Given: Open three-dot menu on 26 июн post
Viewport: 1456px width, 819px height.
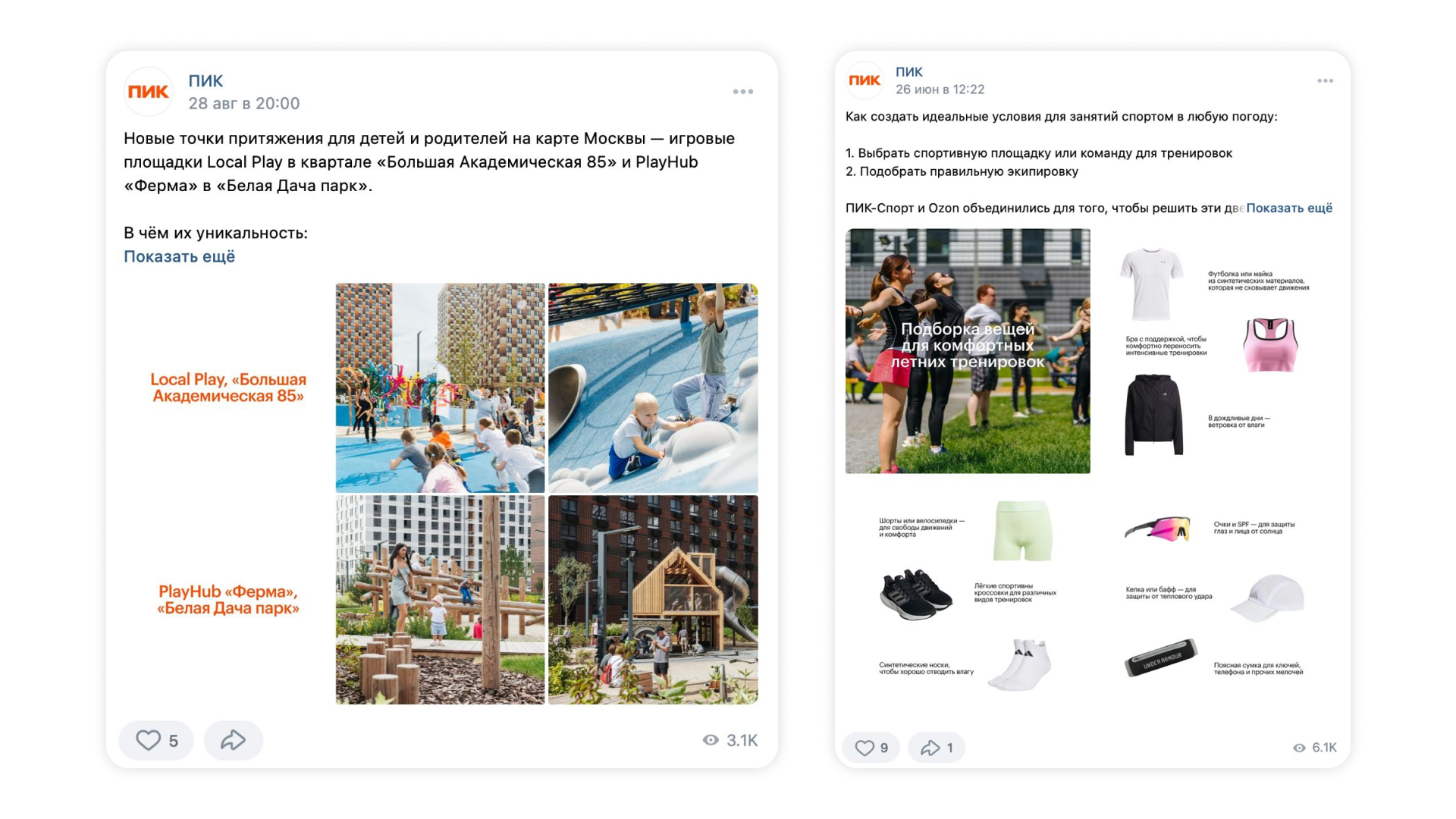Looking at the screenshot, I should [1325, 81].
